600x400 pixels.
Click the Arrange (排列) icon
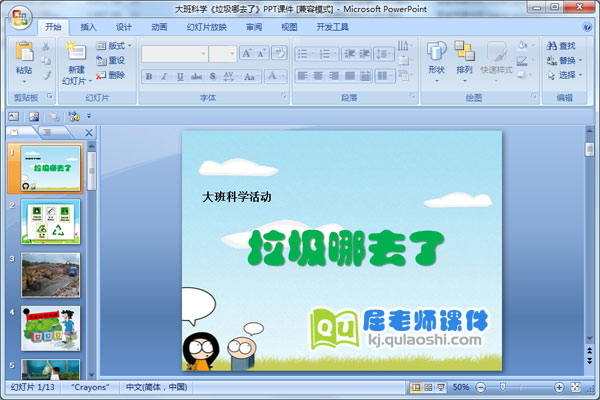[x=465, y=51]
